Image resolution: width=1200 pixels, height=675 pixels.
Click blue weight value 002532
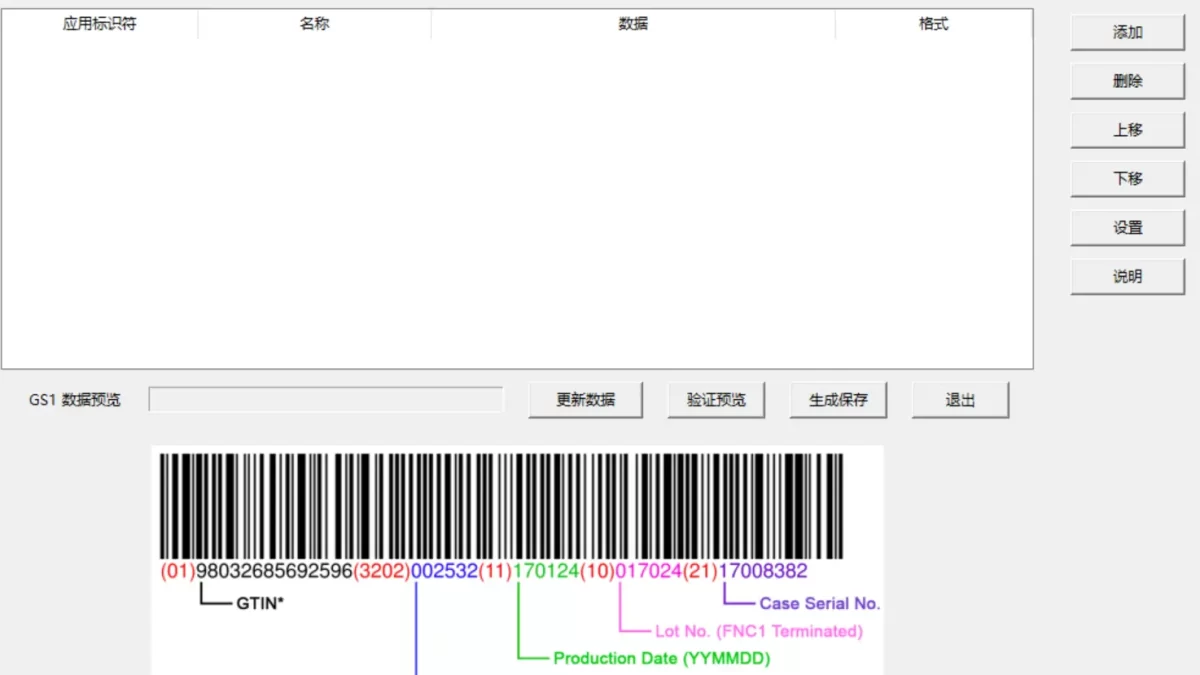coord(444,571)
